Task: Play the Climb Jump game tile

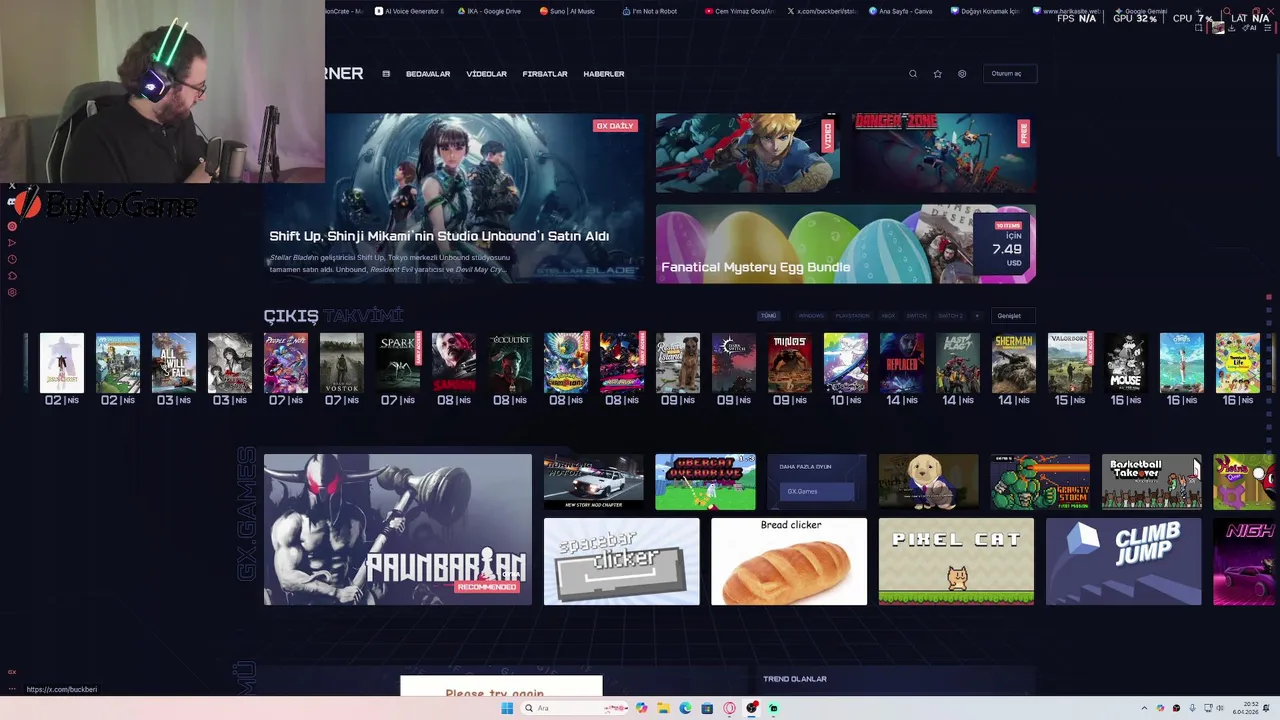Action: pos(1124,561)
